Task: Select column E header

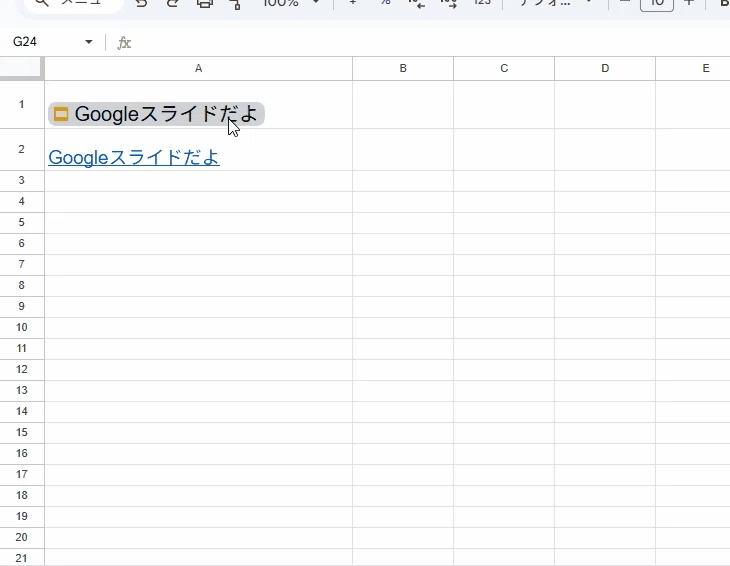Action: (x=693, y=68)
